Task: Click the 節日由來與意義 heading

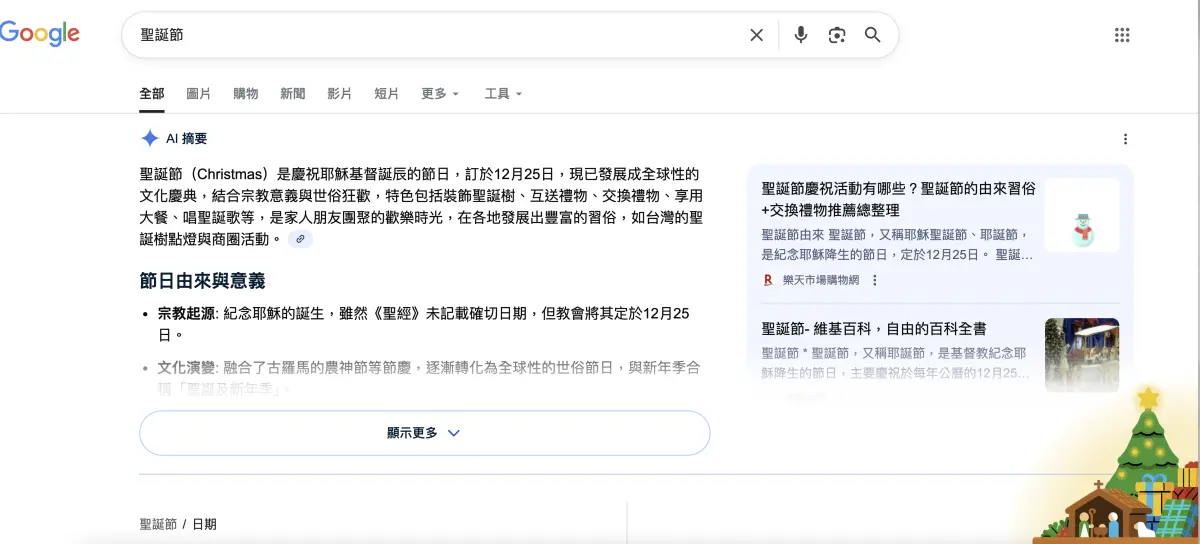Action: tap(202, 281)
